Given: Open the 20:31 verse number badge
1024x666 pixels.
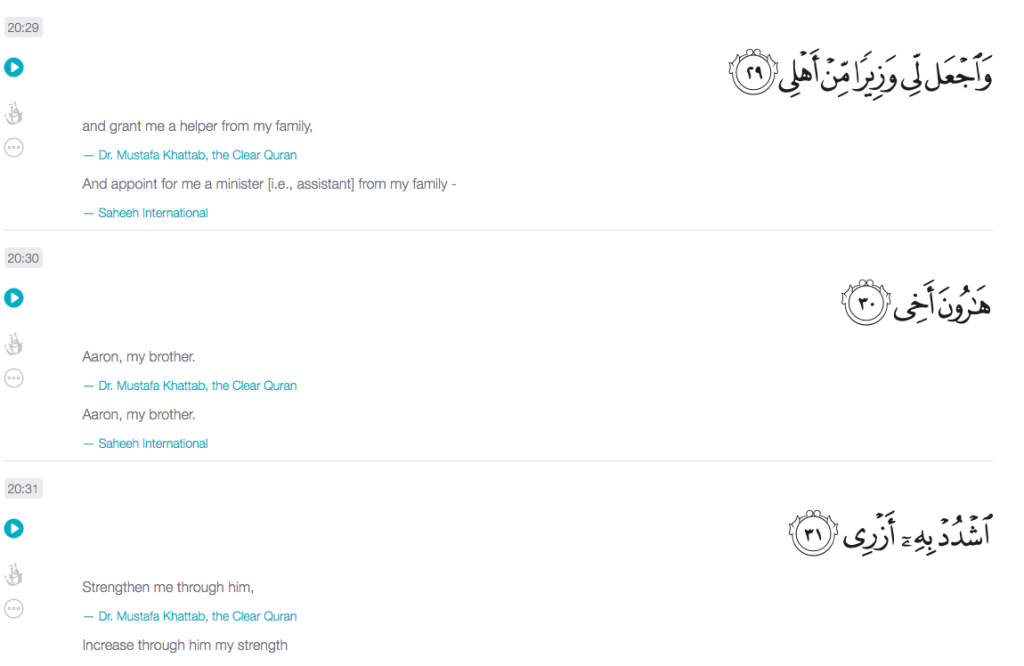Looking at the screenshot, I should click(x=23, y=488).
